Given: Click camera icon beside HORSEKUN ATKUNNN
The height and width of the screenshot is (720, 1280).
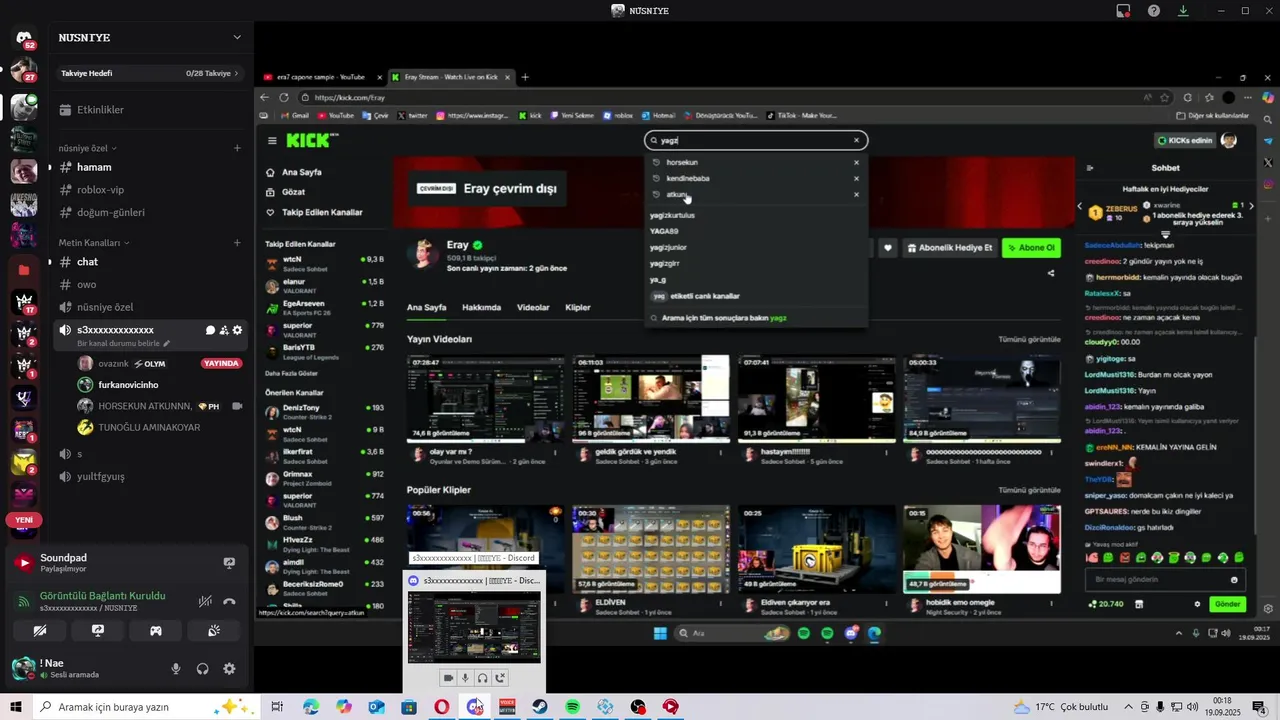Looking at the screenshot, I should (238, 407).
